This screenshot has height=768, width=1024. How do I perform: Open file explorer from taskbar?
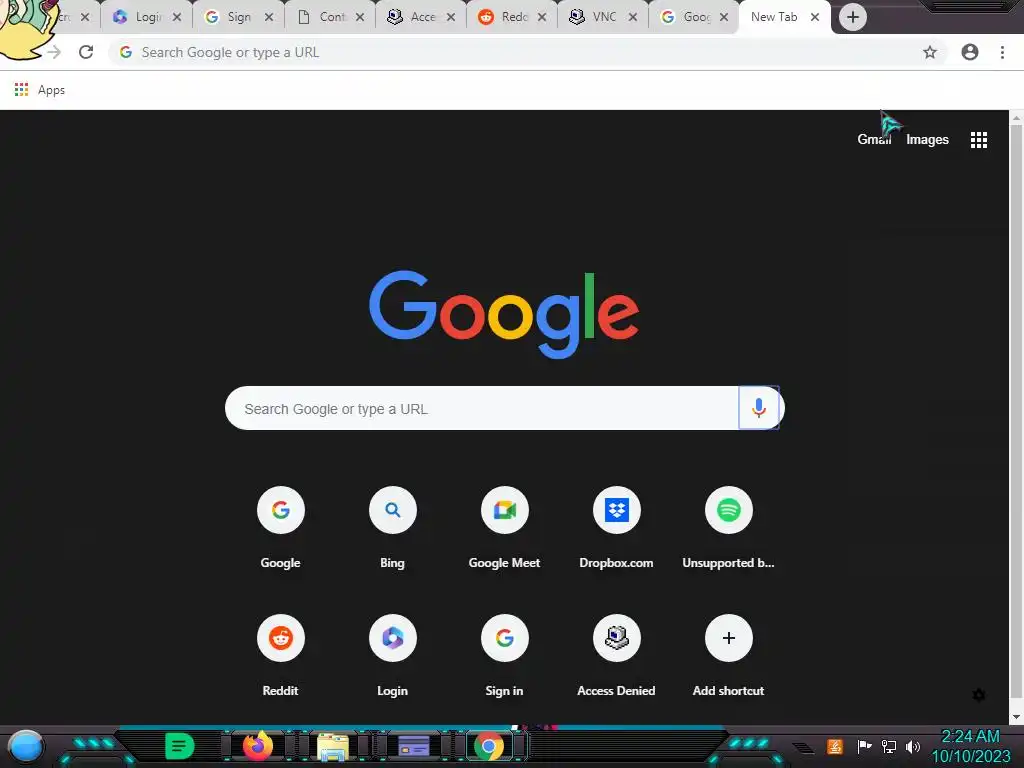click(x=332, y=746)
